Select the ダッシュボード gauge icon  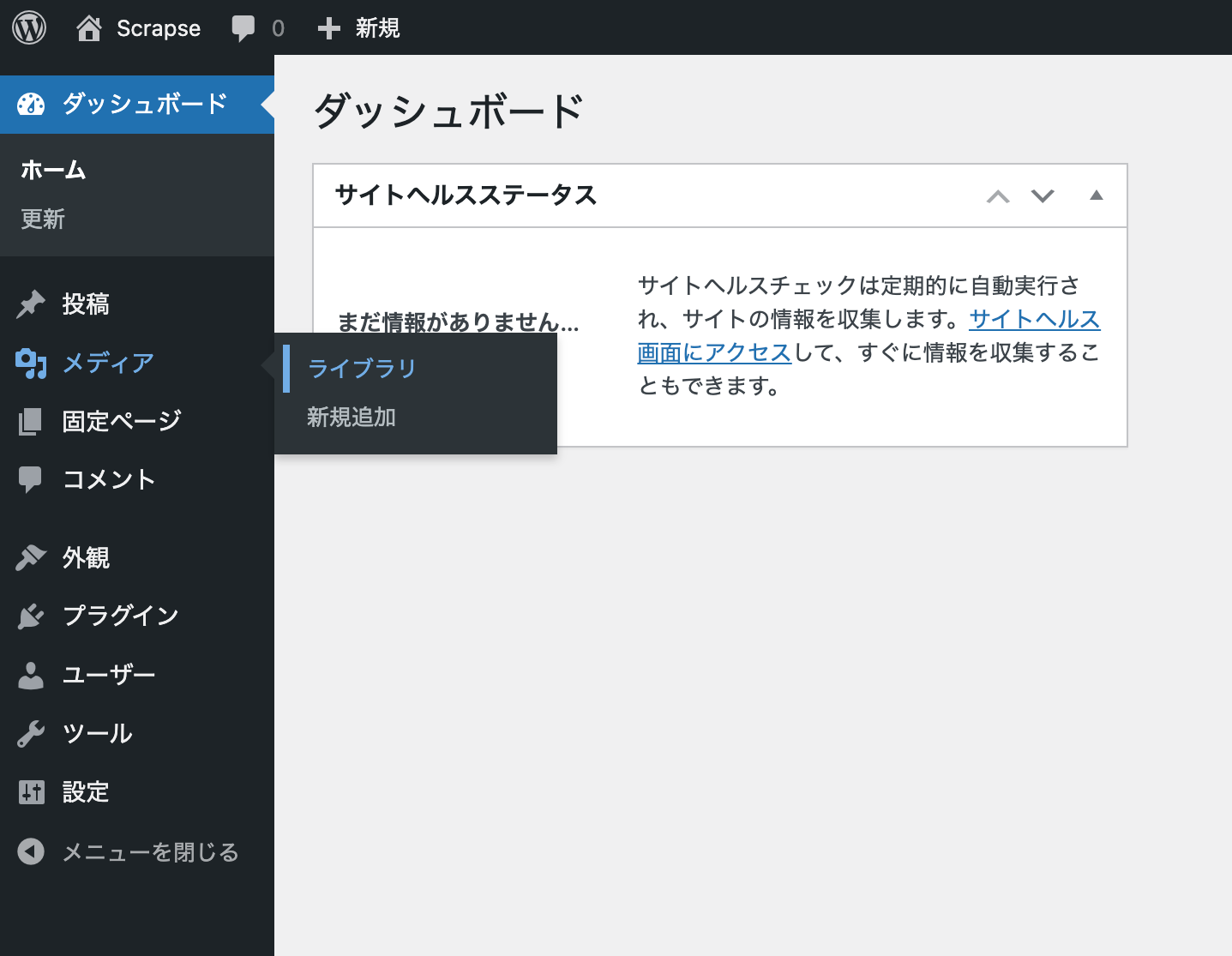pyautogui.click(x=32, y=104)
